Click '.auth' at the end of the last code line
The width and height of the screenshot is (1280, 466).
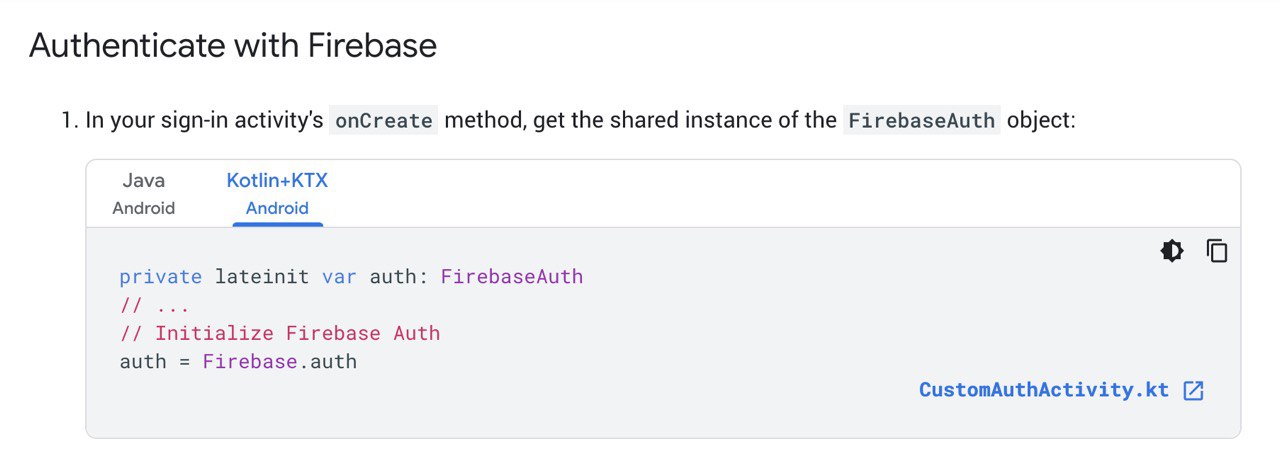328,361
